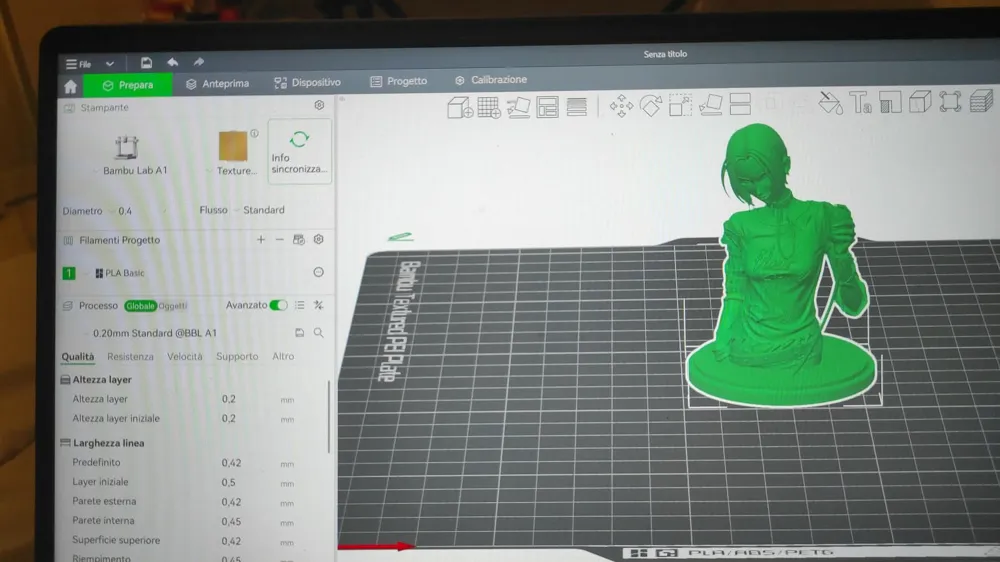The width and height of the screenshot is (1000, 562).
Task: Open the Anteprima tab
Action: (x=217, y=84)
